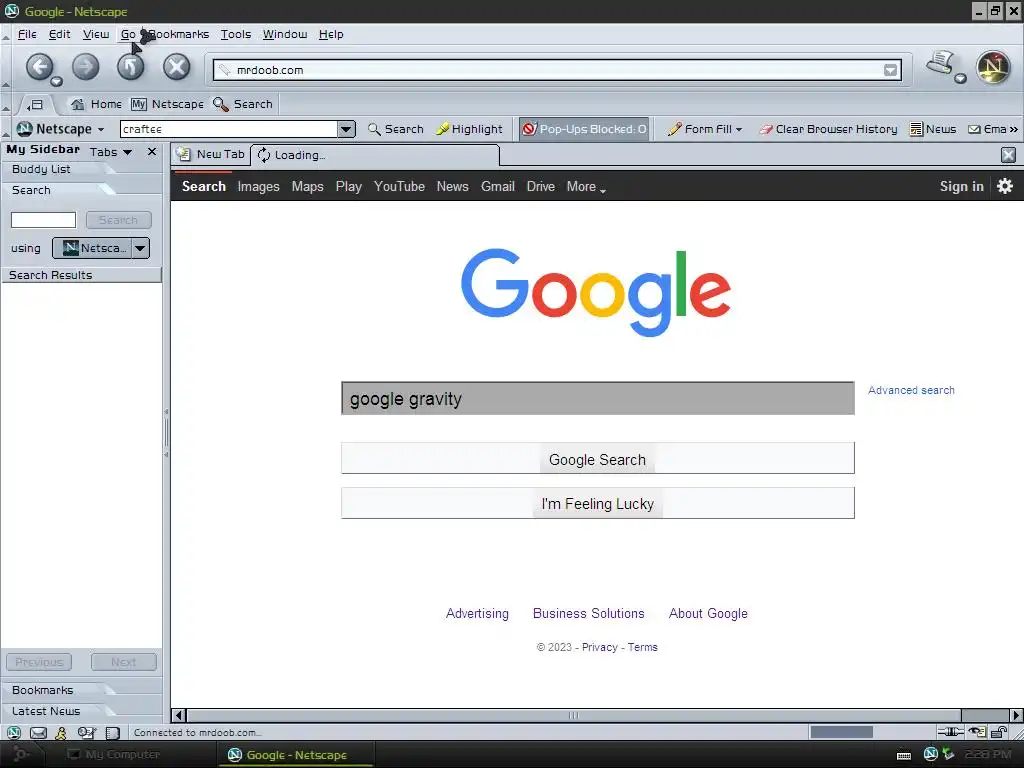Screen dimensions: 1024x768
Task: Open the sidebar Tabs dropdown
Action: (111, 152)
